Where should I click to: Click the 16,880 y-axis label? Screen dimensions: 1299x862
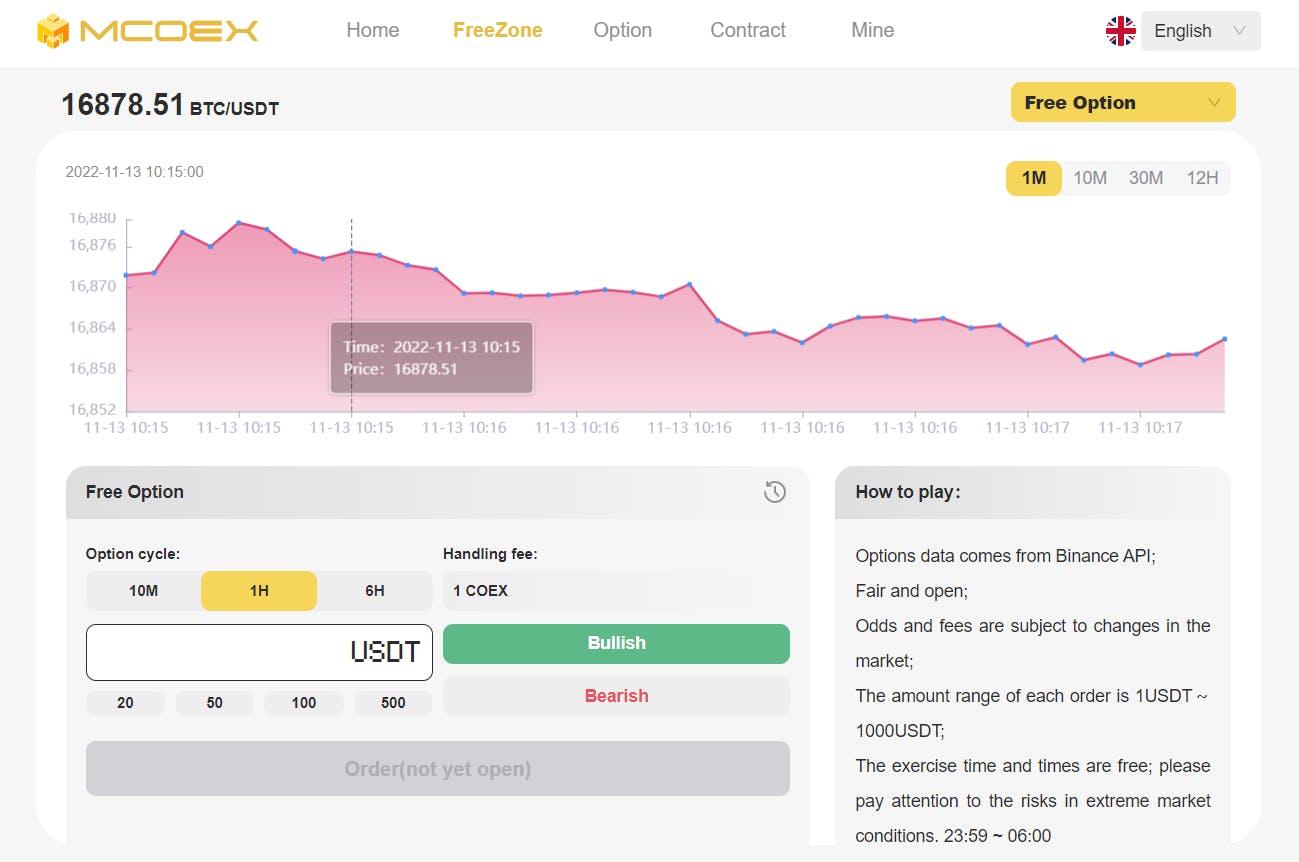click(92, 218)
